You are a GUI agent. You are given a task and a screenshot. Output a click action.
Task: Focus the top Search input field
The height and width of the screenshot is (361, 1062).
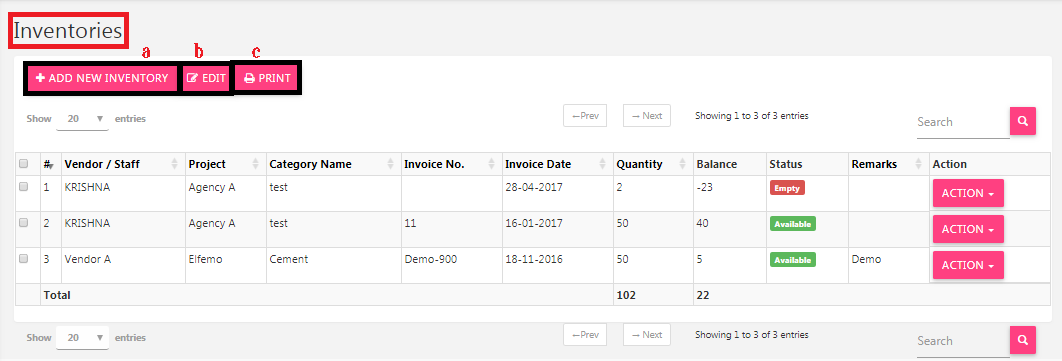(963, 123)
